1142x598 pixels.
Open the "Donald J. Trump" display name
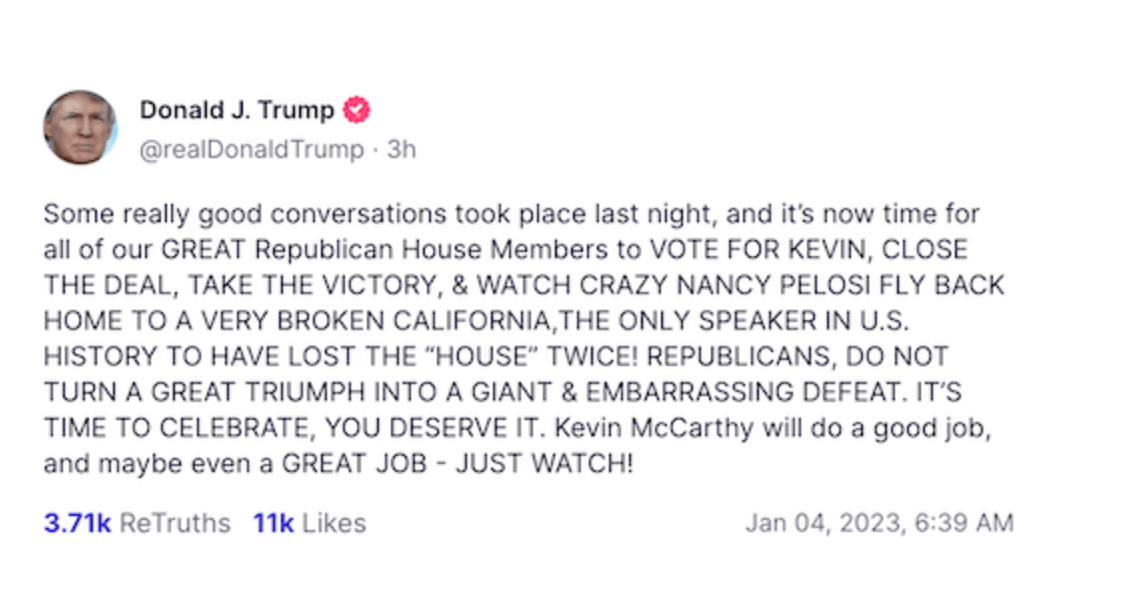(x=236, y=110)
